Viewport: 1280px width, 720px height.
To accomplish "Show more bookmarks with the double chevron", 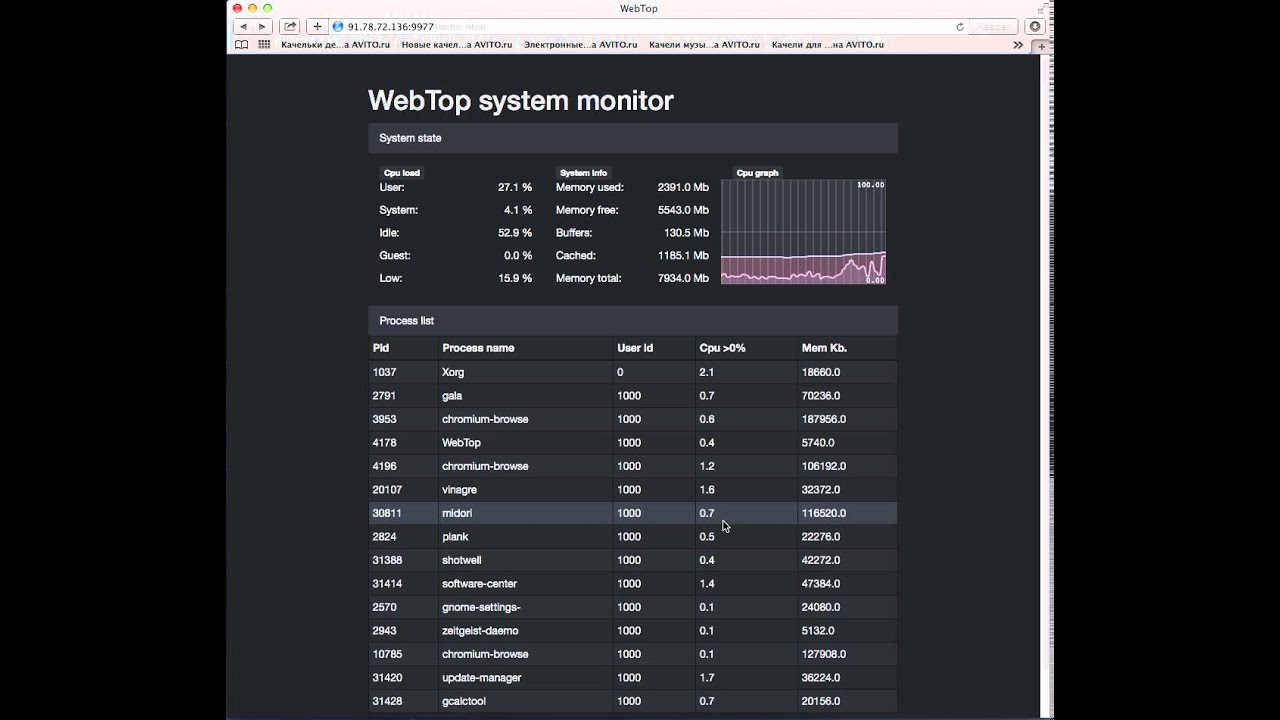I will (x=1018, y=45).
